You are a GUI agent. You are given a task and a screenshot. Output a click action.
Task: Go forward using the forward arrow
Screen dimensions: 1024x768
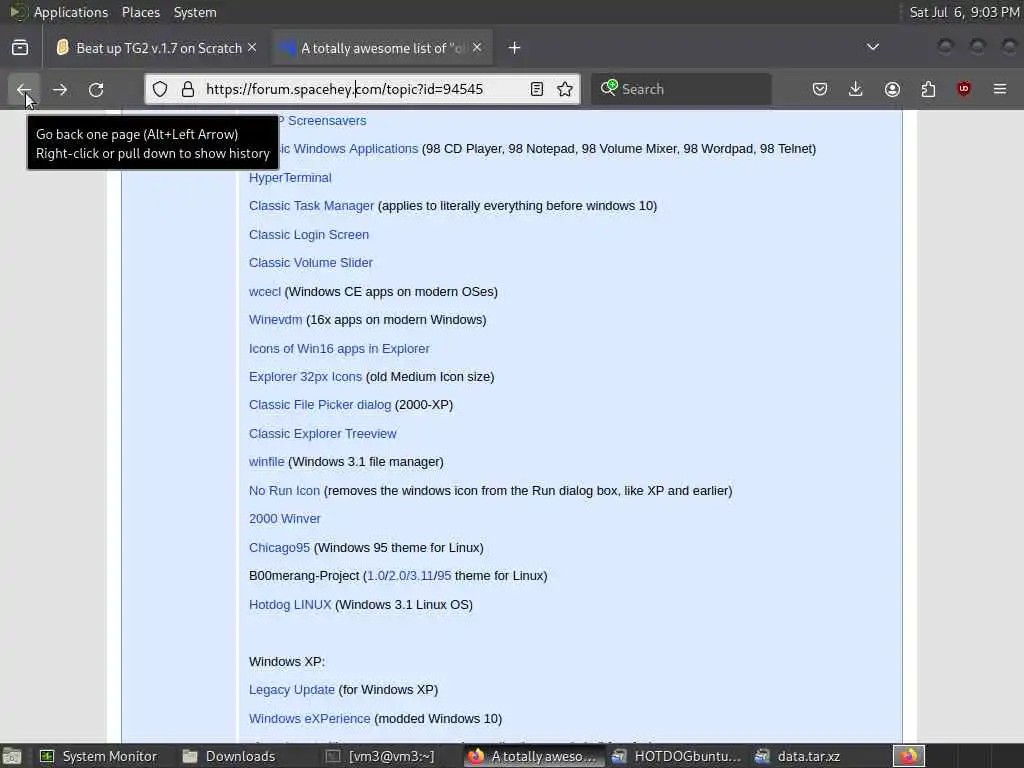tap(60, 89)
